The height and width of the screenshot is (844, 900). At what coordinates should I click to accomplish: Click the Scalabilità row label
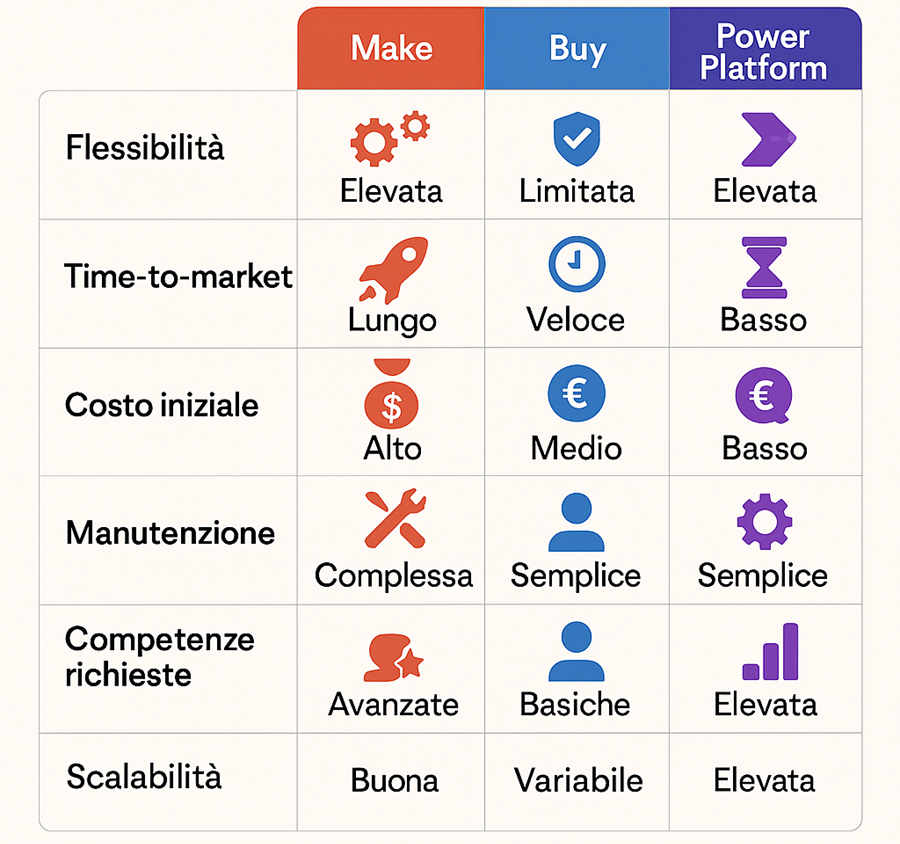[144, 777]
